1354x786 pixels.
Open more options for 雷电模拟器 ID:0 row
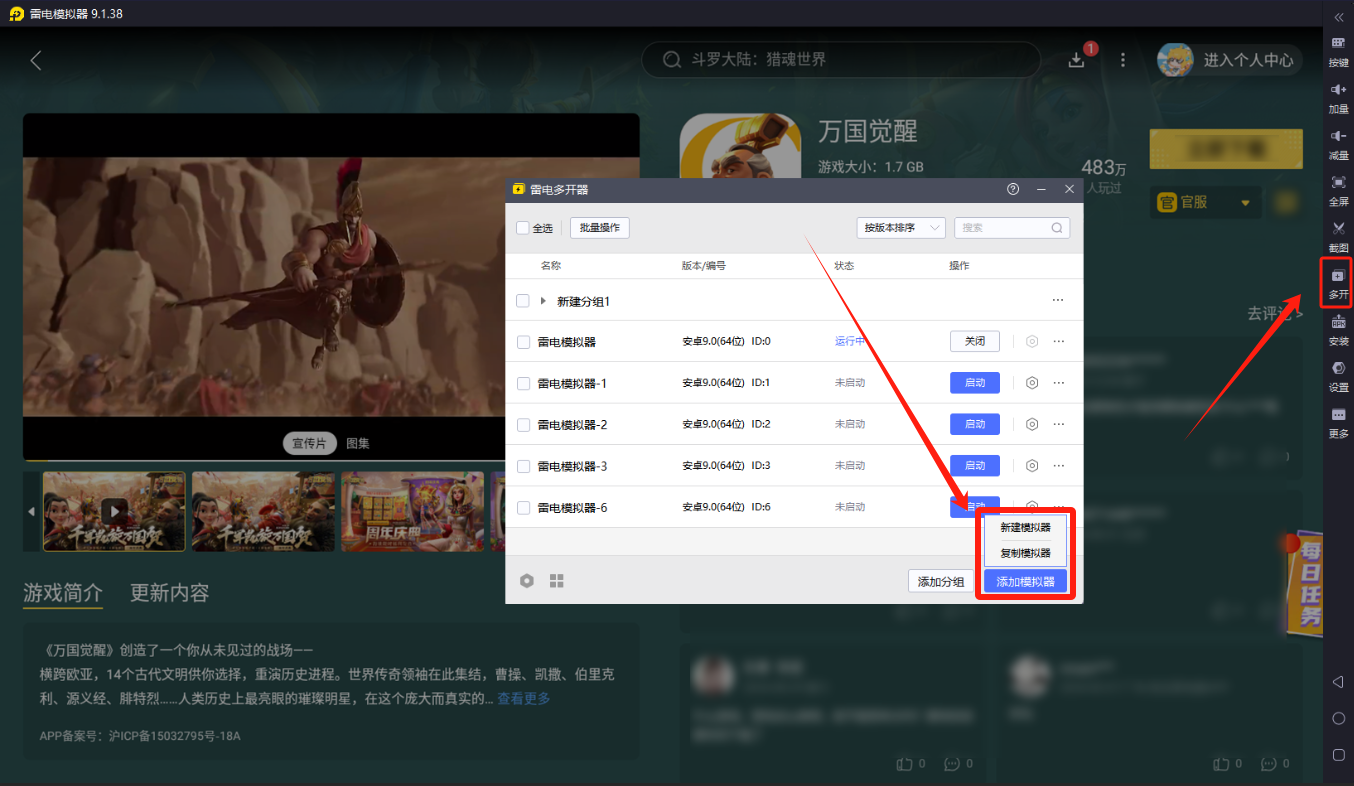tap(1059, 342)
